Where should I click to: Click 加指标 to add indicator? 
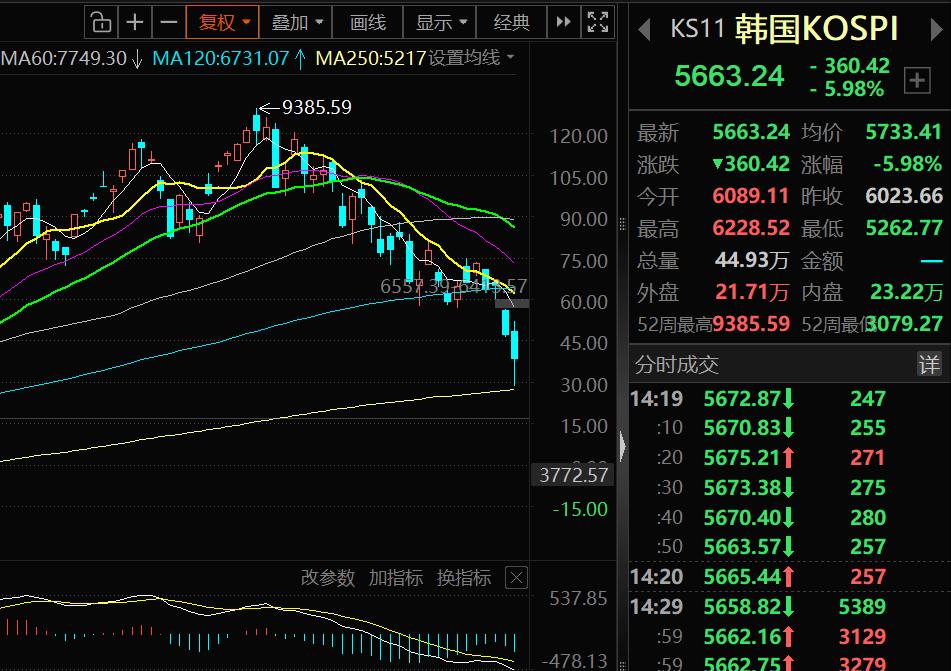click(395, 578)
